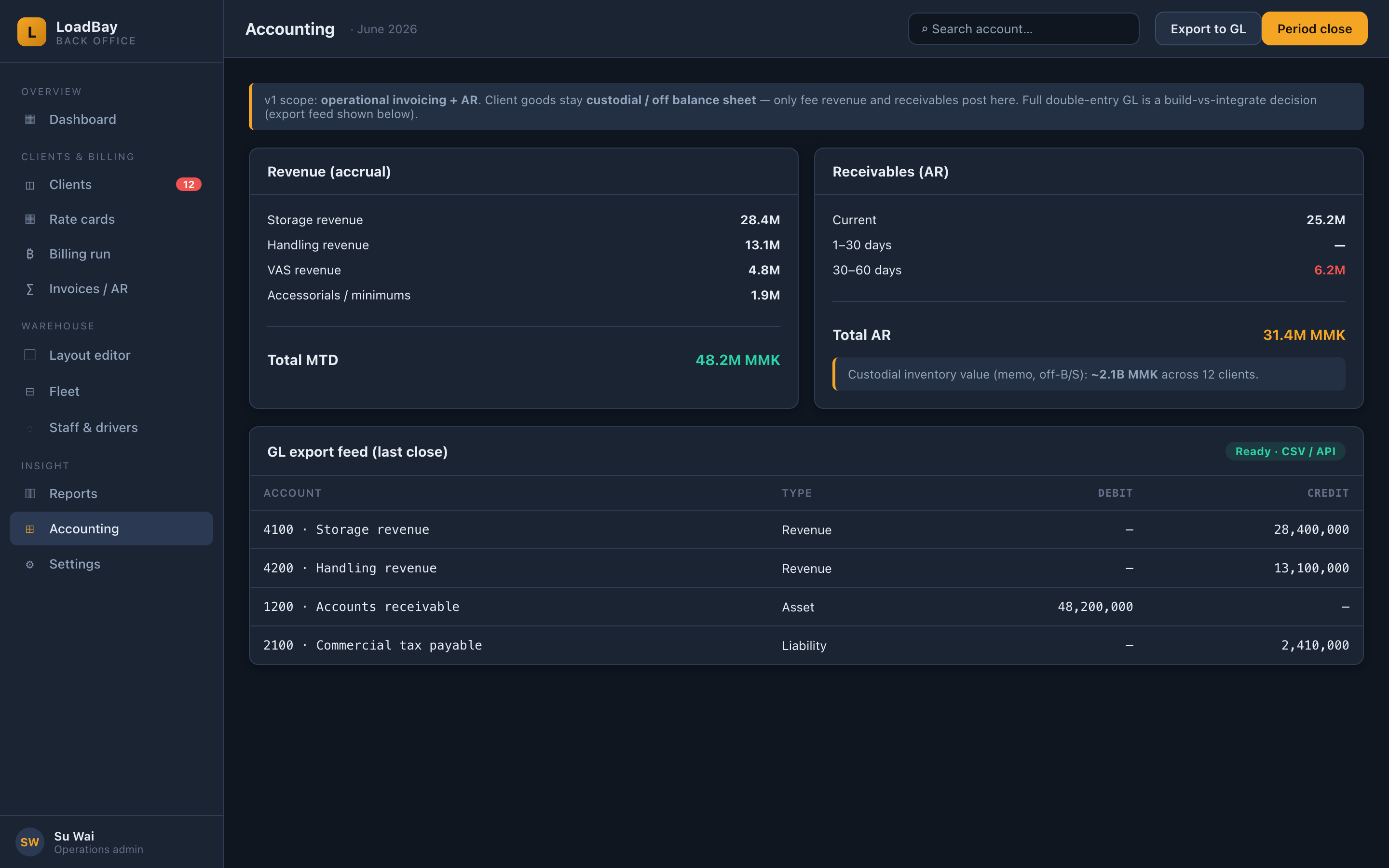Image resolution: width=1389 pixels, height=868 pixels.
Task: Click Handling revenue 13.1M value
Action: click(x=762, y=245)
